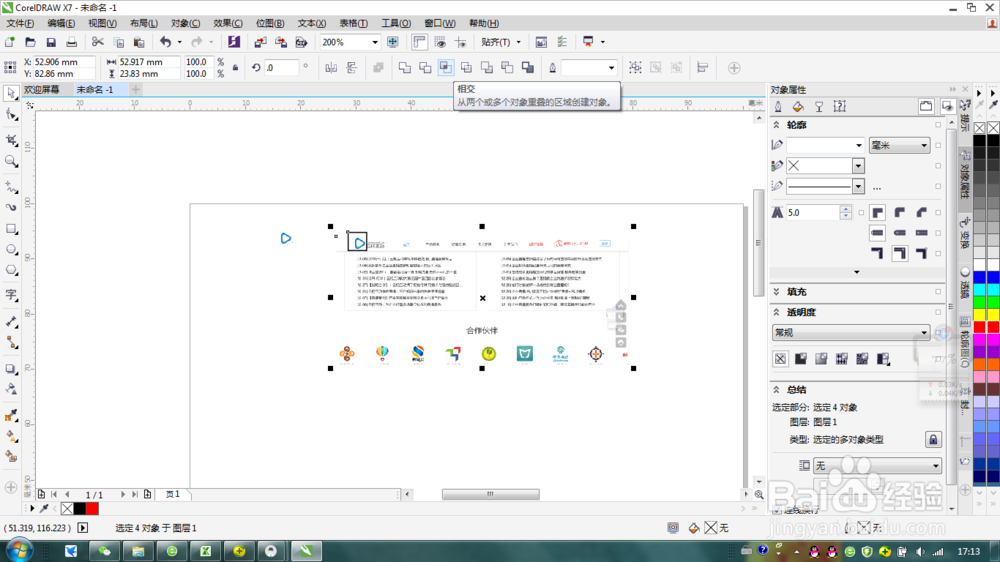
Task: Select the Crop tool
Action: (x=11, y=140)
